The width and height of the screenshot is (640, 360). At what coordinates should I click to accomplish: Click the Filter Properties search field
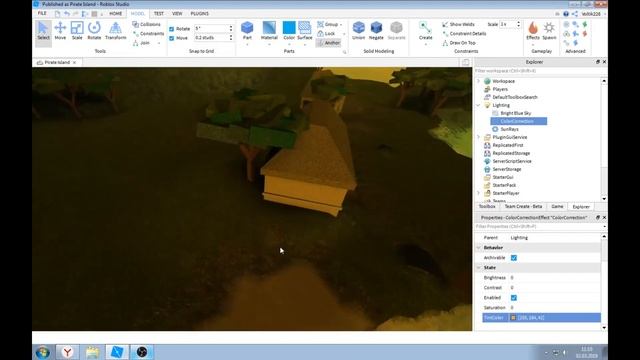coord(539,227)
